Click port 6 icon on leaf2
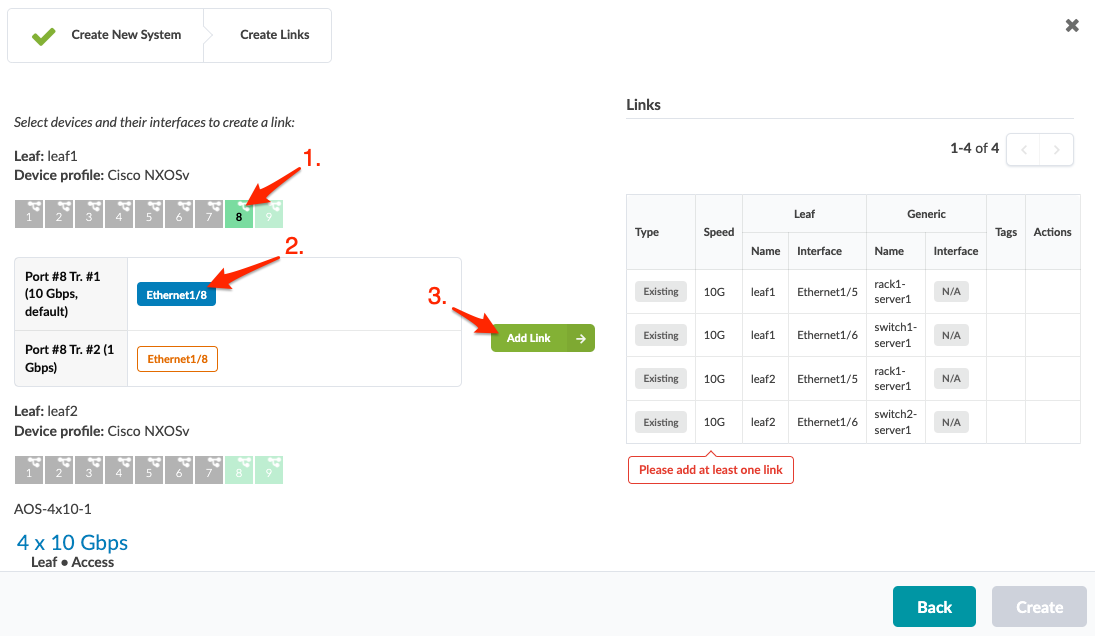This screenshot has height=636, width=1095. click(x=179, y=470)
